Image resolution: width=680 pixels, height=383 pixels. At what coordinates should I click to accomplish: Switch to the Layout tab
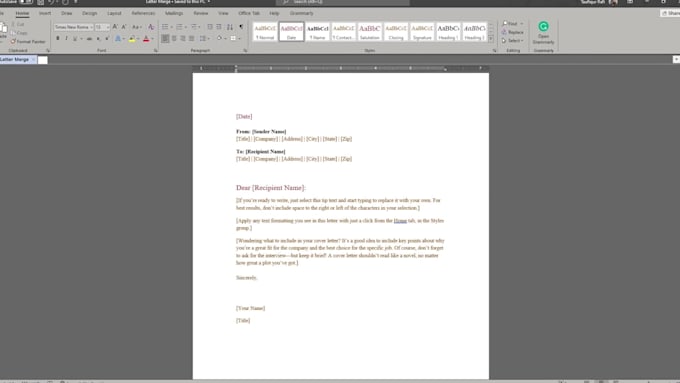click(x=114, y=13)
